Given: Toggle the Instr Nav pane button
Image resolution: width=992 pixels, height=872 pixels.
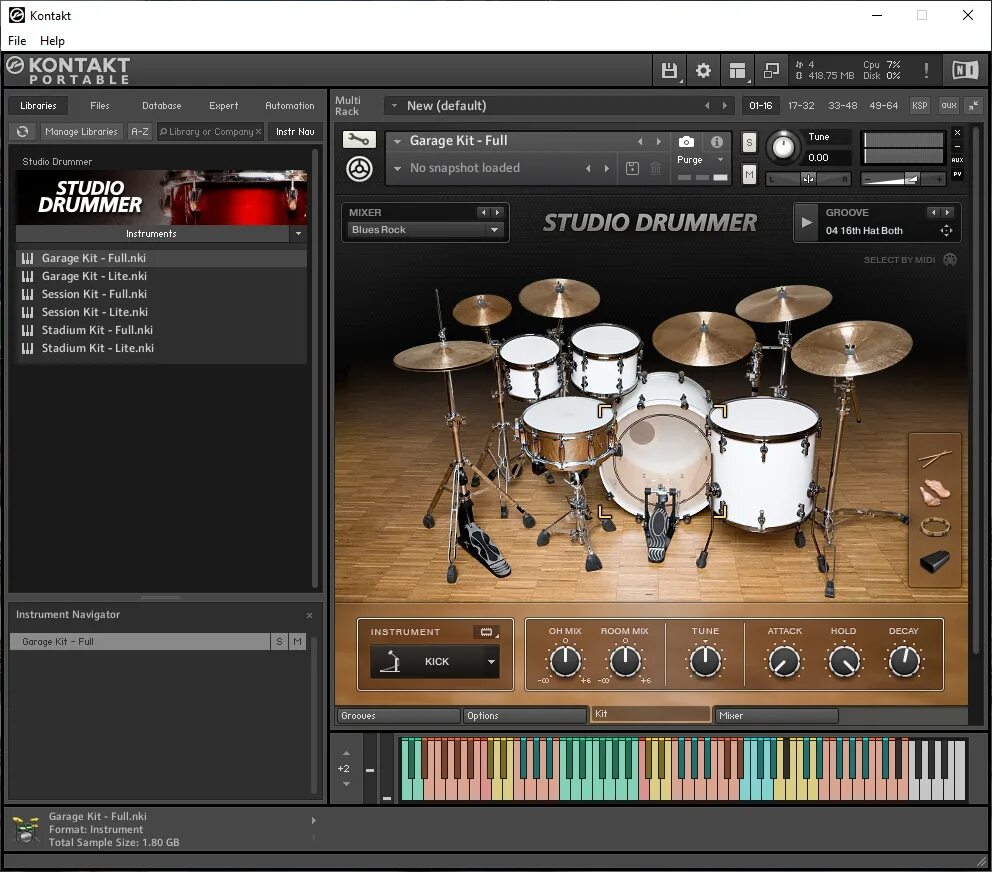Looking at the screenshot, I should (295, 132).
